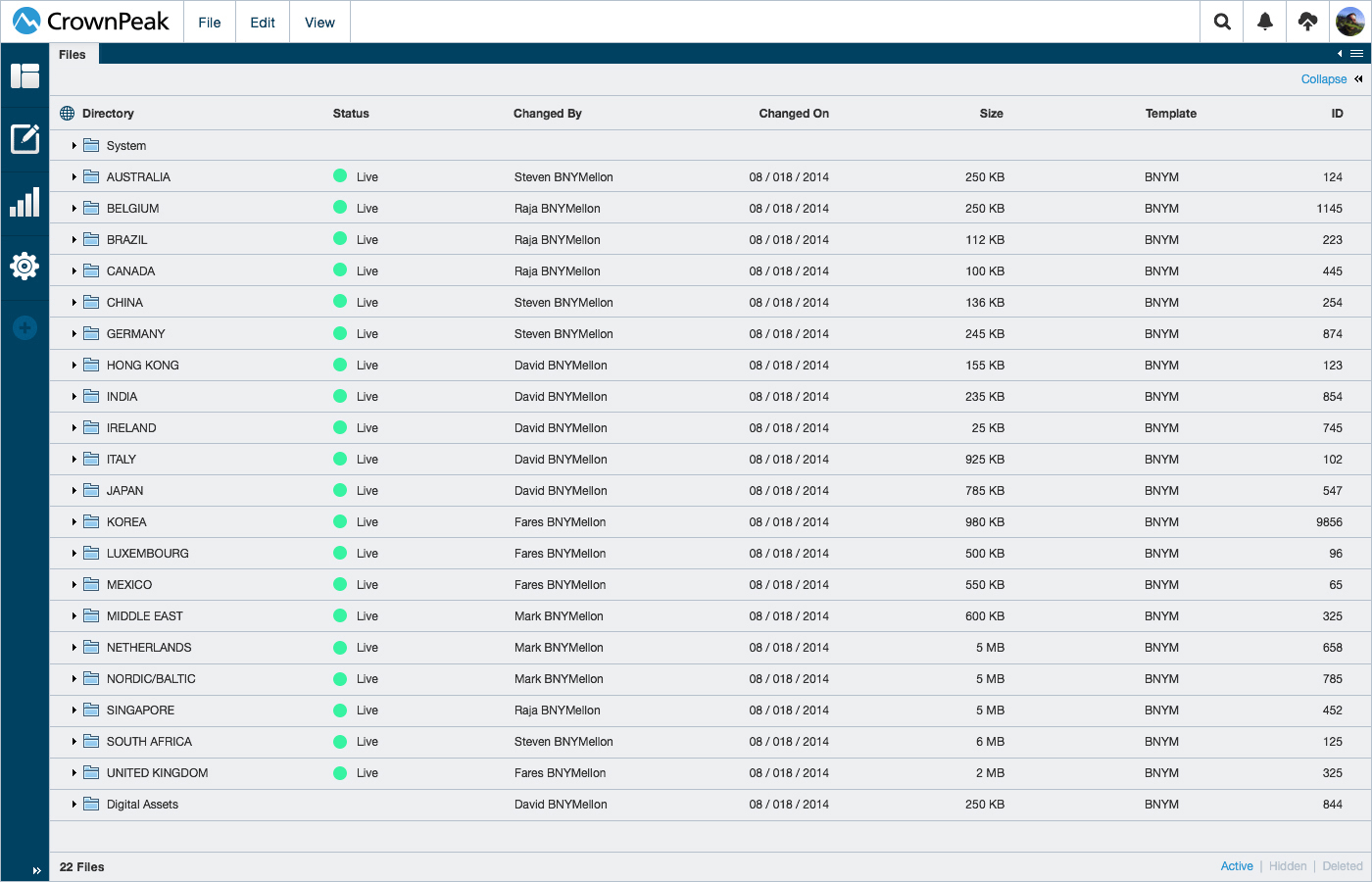Open the panel options hamburger menu icon
Screen dimensions: 1372x882
pos(1357,54)
